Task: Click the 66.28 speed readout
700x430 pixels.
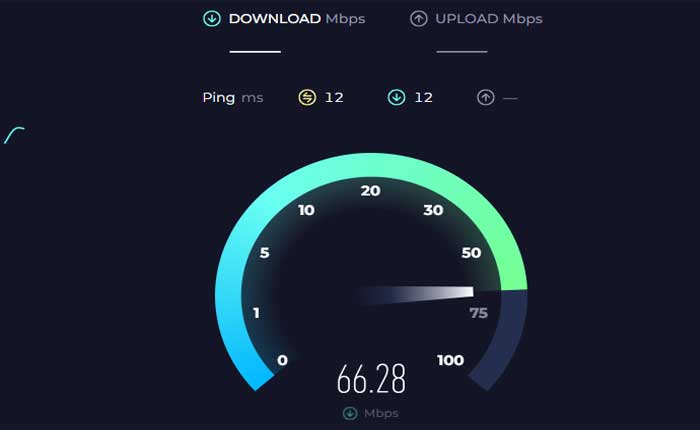Action: [x=371, y=379]
